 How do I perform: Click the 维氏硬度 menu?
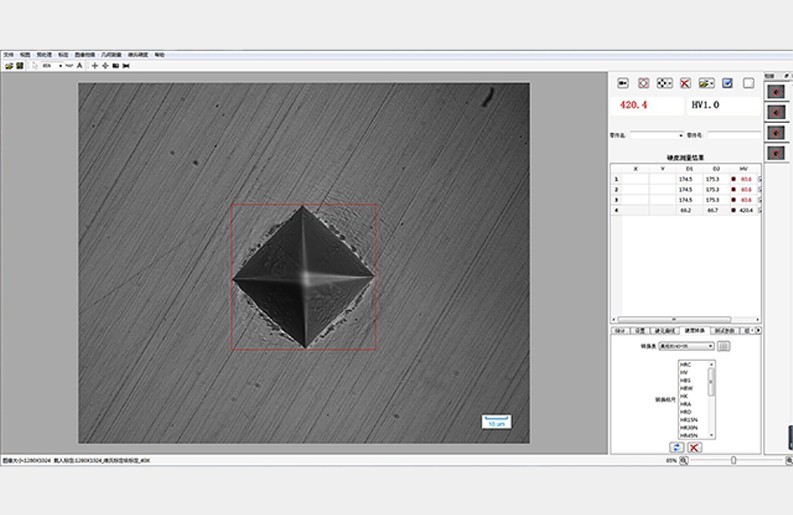click(138, 55)
